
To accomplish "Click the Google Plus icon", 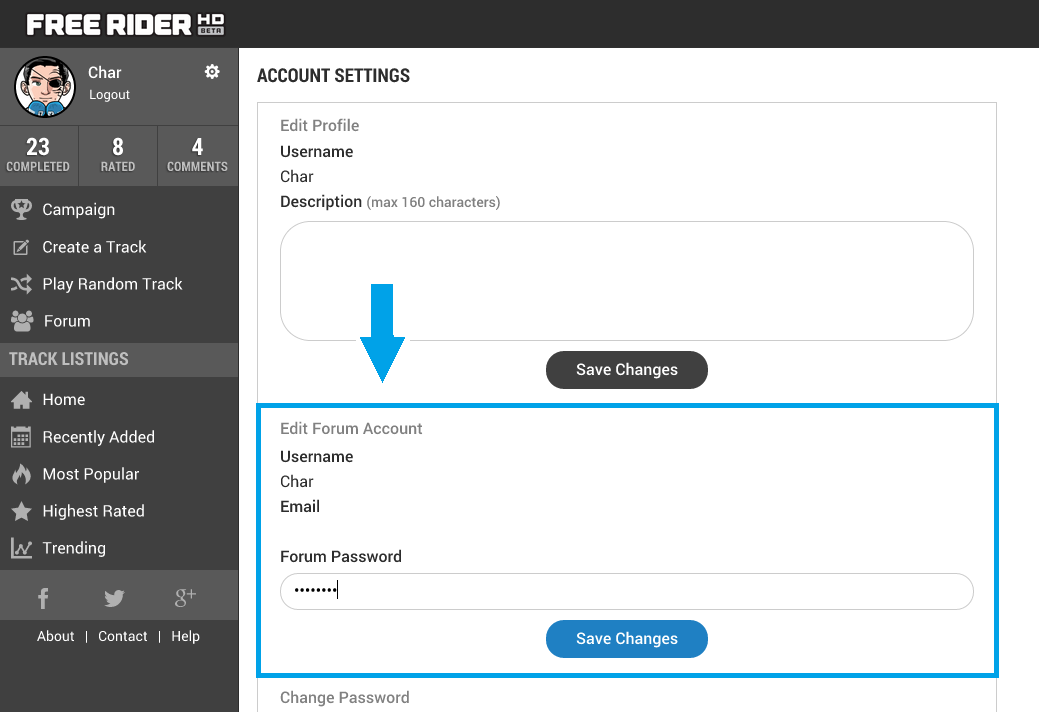I will (185, 598).
